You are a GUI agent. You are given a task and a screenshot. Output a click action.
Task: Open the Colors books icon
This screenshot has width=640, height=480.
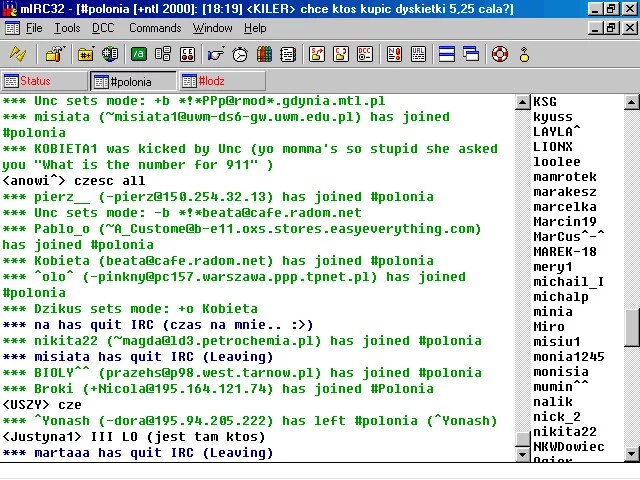(264, 54)
